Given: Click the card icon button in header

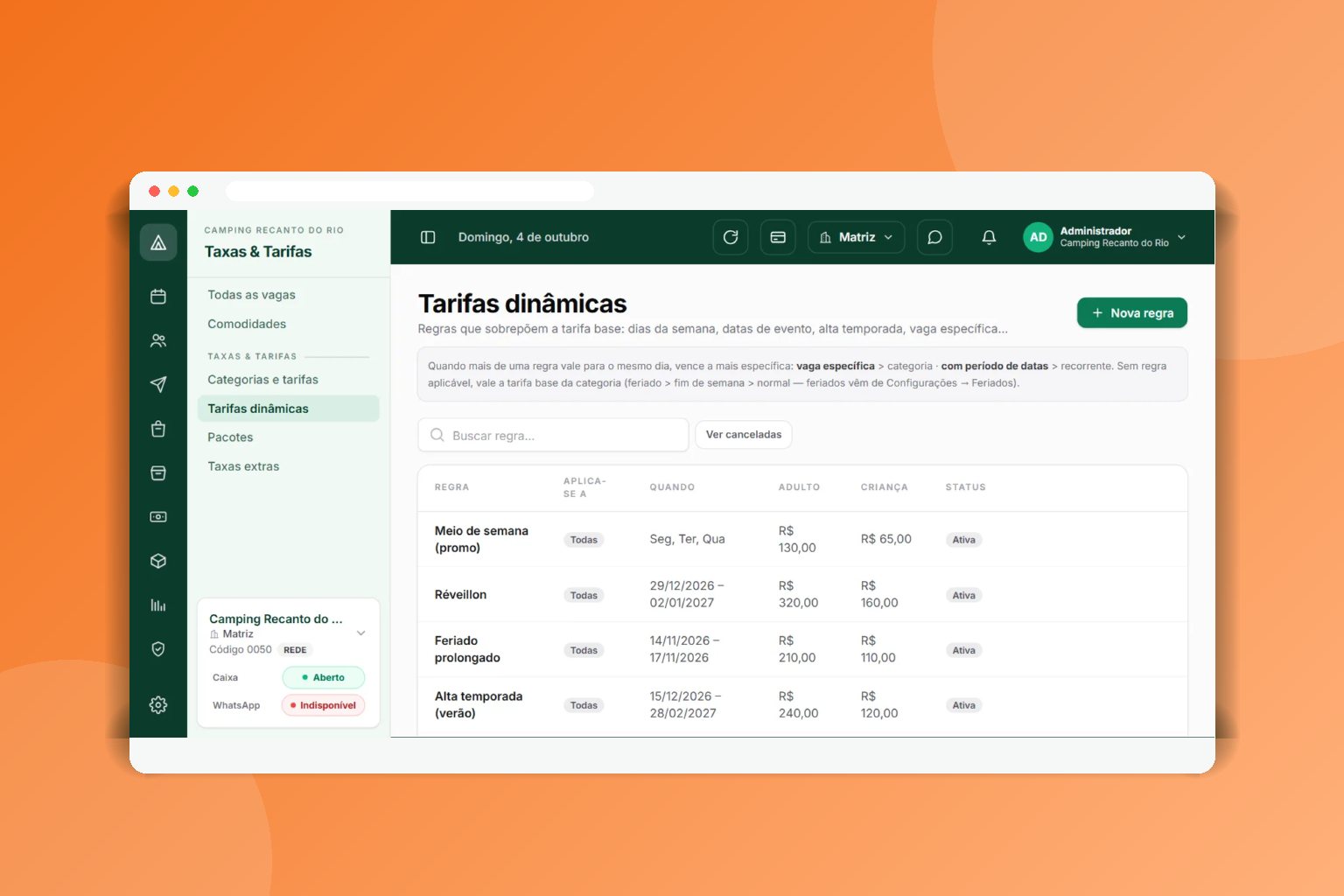Looking at the screenshot, I should click(x=778, y=237).
